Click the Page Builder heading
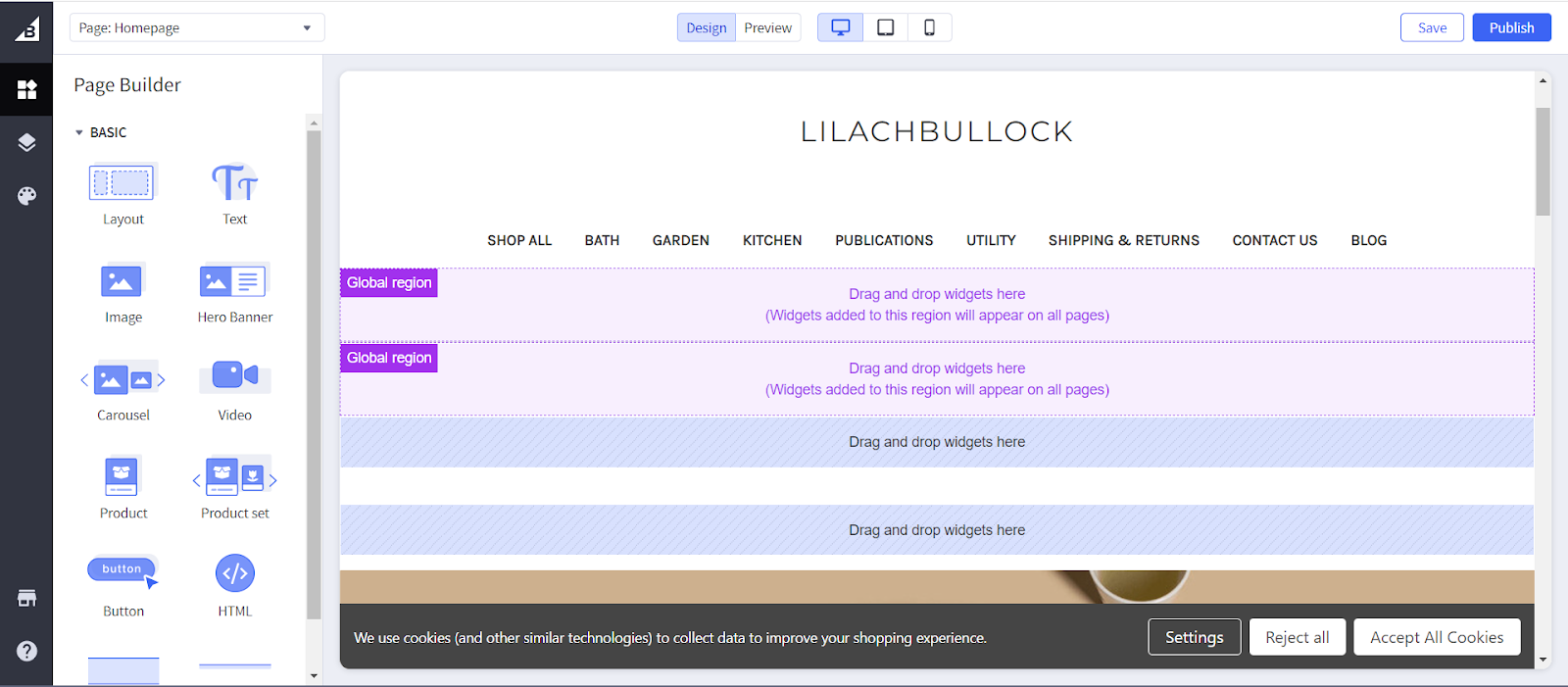Screen dimensions: 1568x687 tap(127, 85)
